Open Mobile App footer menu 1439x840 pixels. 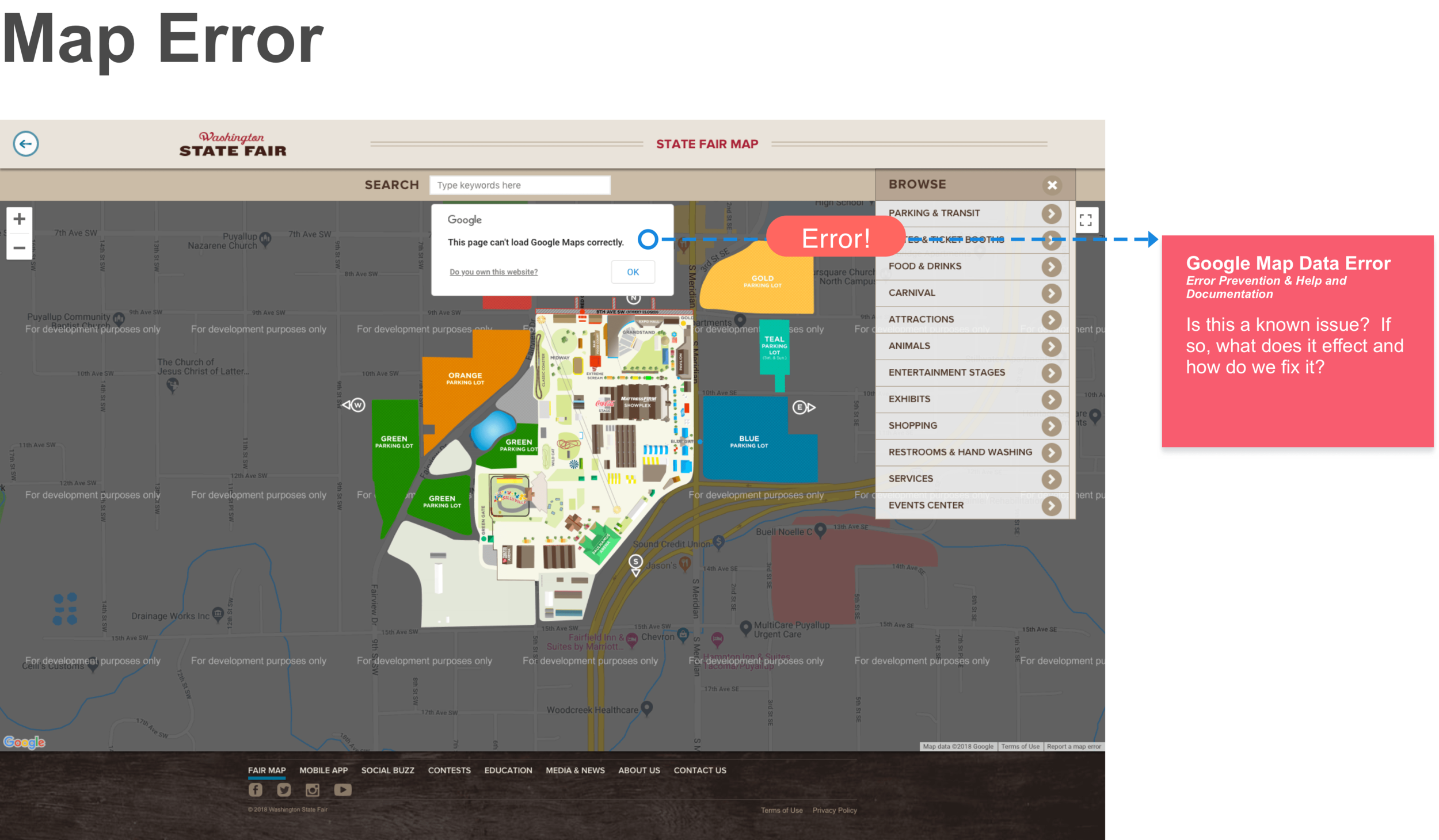[323, 770]
